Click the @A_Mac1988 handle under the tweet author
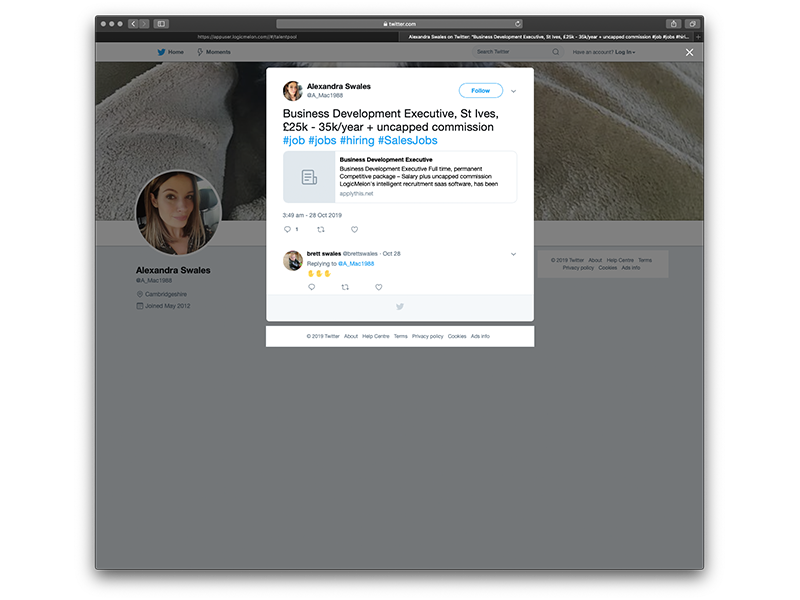 tap(324, 95)
